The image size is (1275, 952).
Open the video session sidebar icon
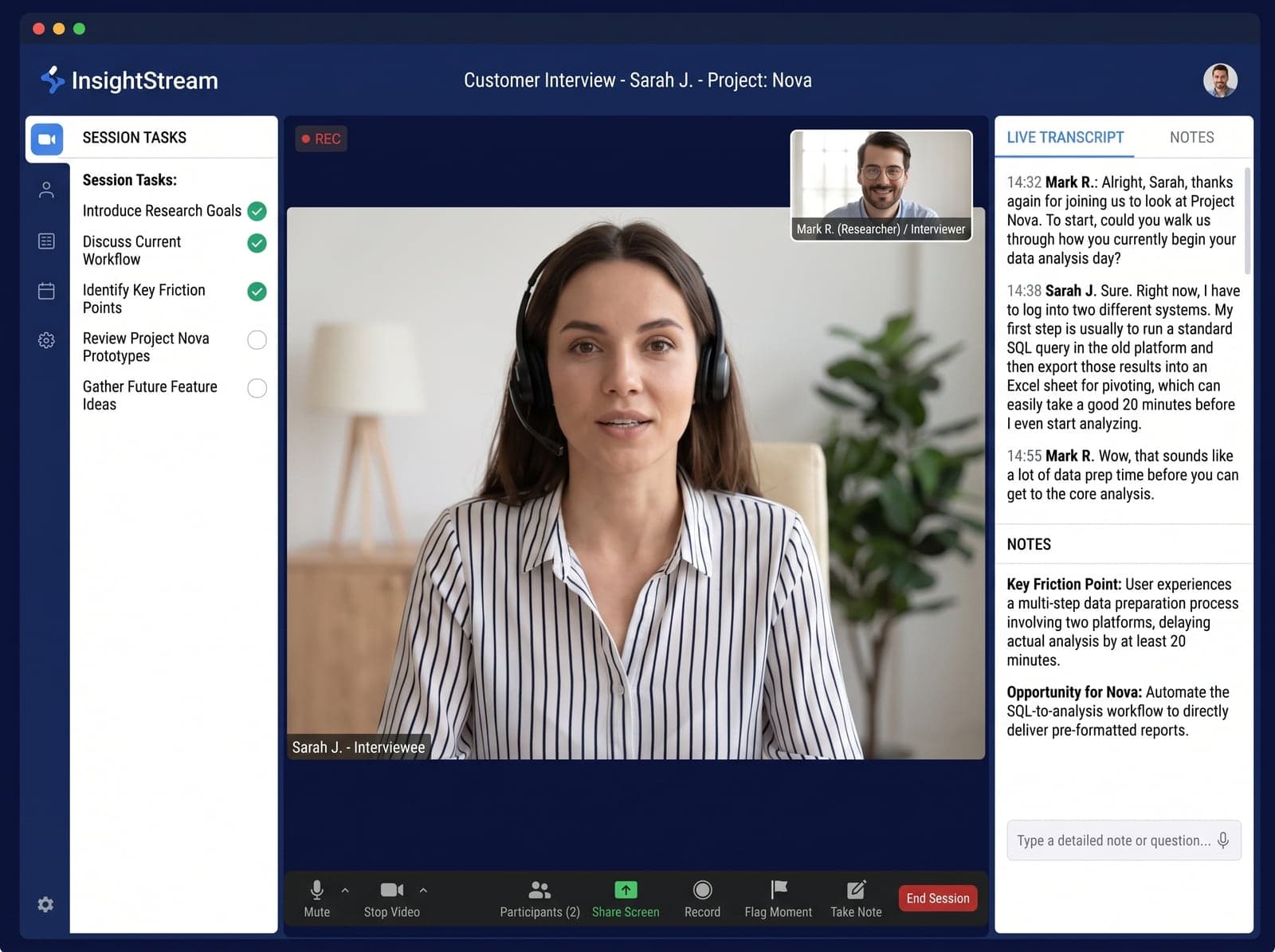click(x=47, y=139)
